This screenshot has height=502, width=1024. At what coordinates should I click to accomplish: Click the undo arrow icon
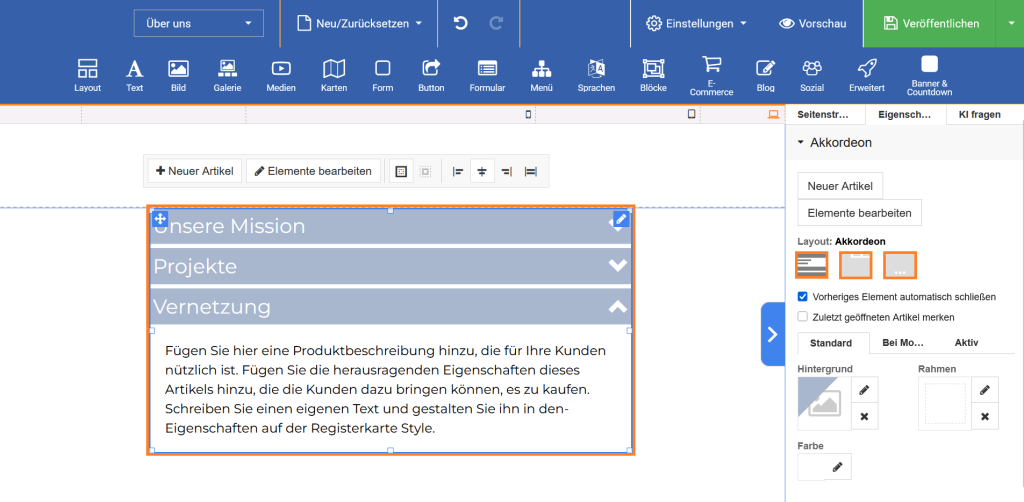pyautogui.click(x=461, y=23)
